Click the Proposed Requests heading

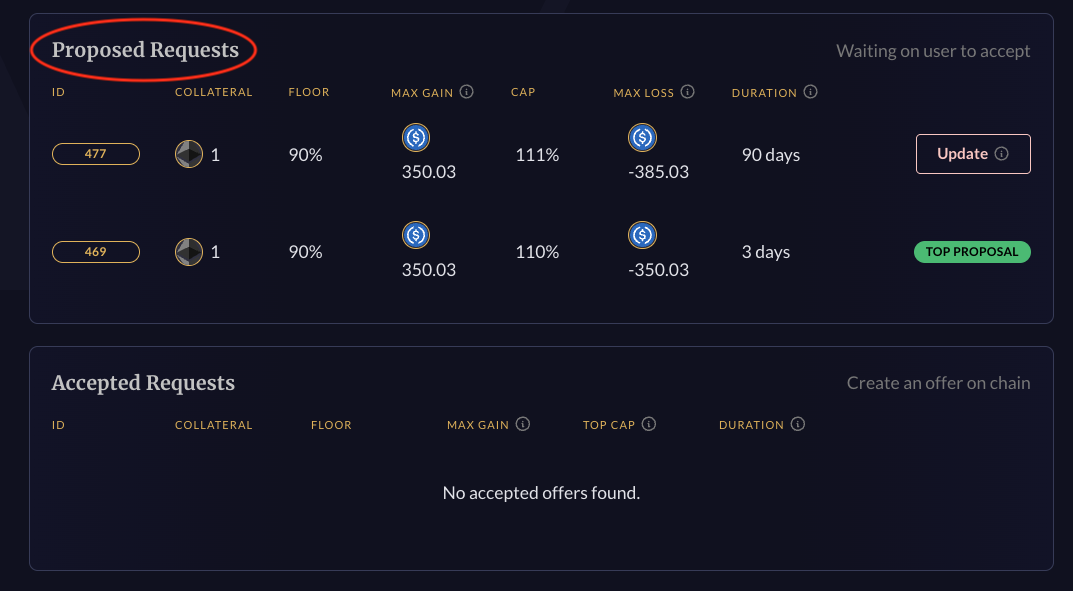[x=145, y=50]
